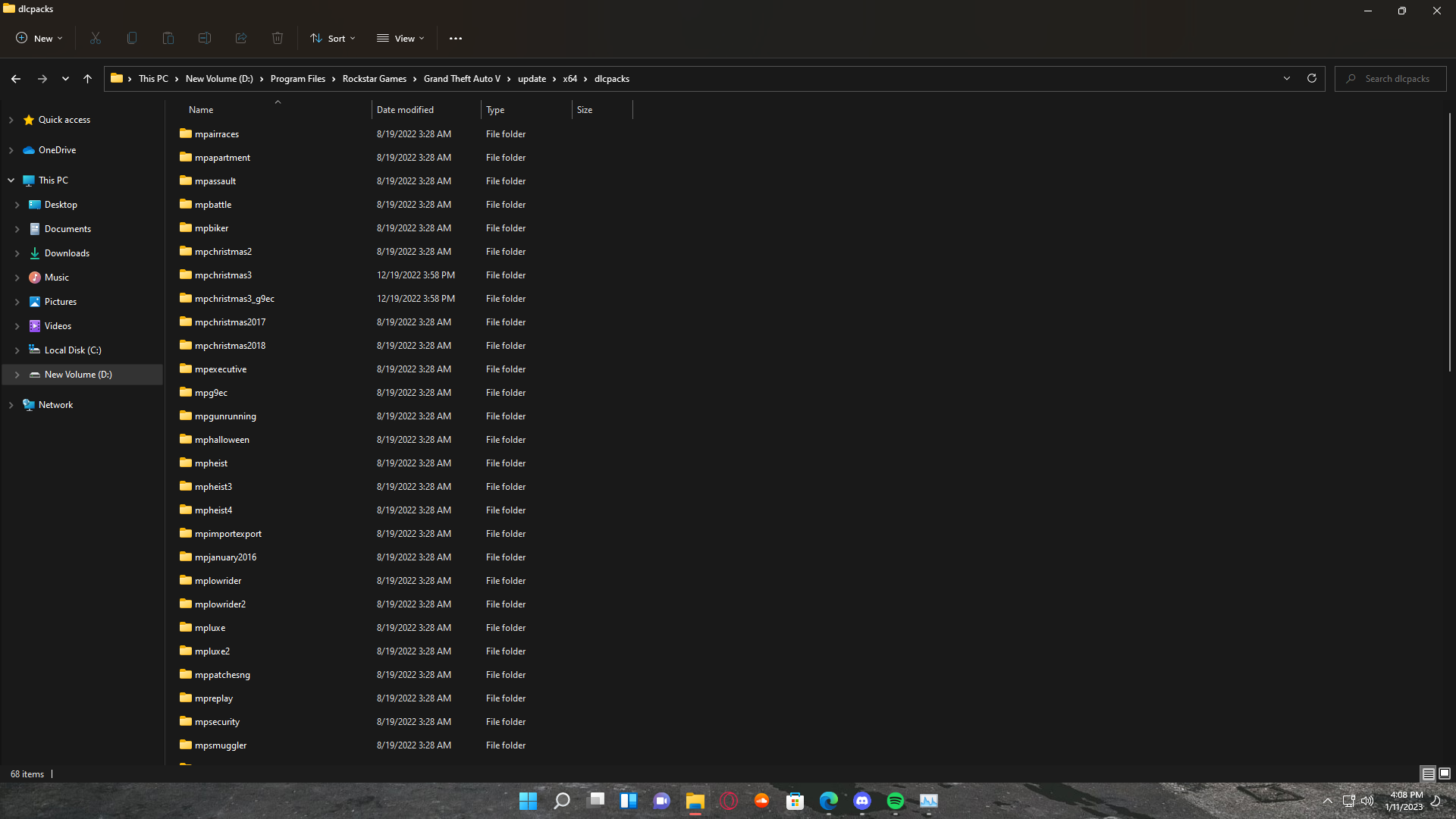
Task: Select Pictures in navigation pane
Action: click(61, 302)
